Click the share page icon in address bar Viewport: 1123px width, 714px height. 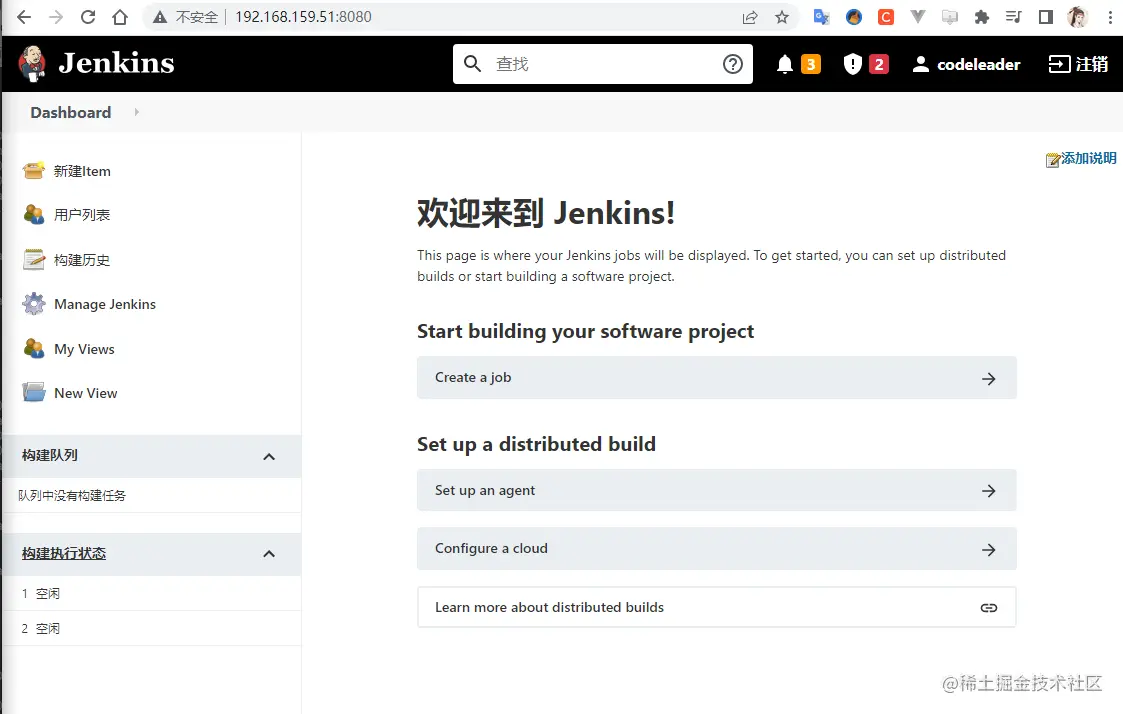[750, 17]
